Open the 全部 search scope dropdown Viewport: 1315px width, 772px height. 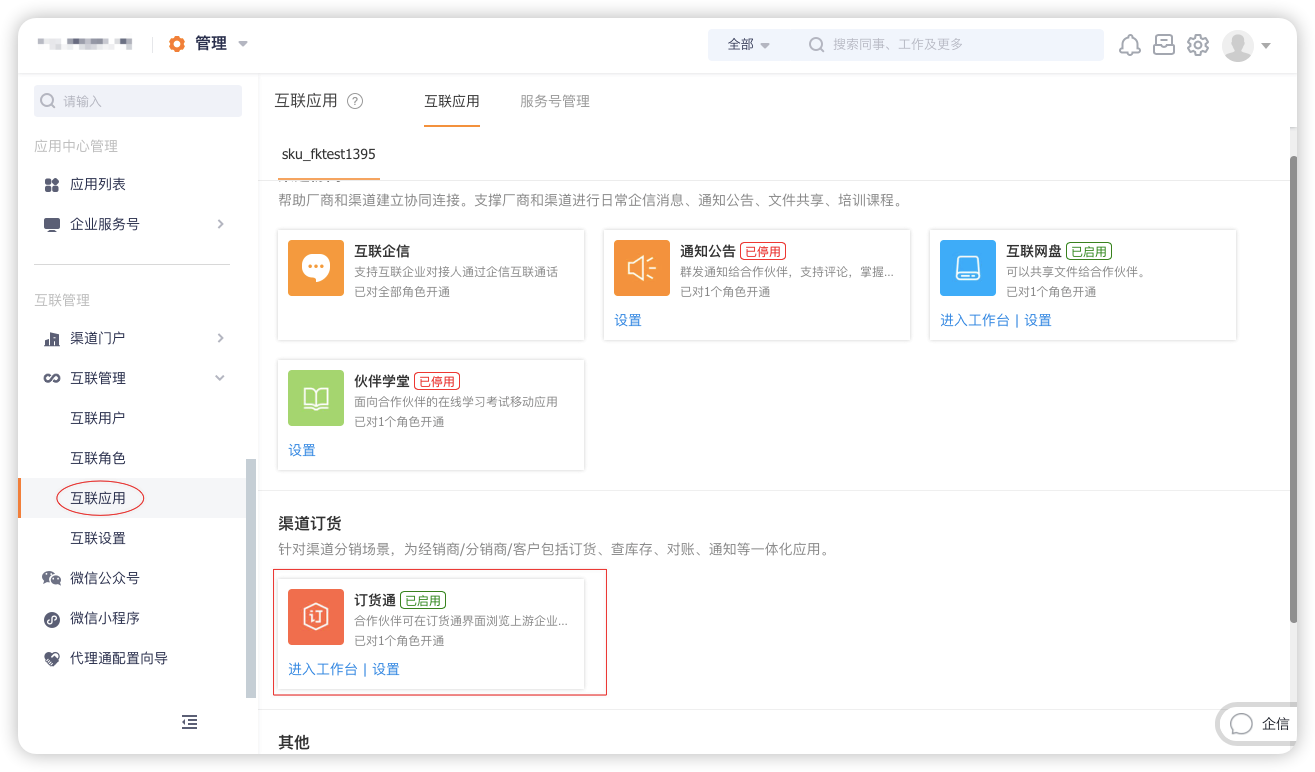pyautogui.click(x=748, y=45)
